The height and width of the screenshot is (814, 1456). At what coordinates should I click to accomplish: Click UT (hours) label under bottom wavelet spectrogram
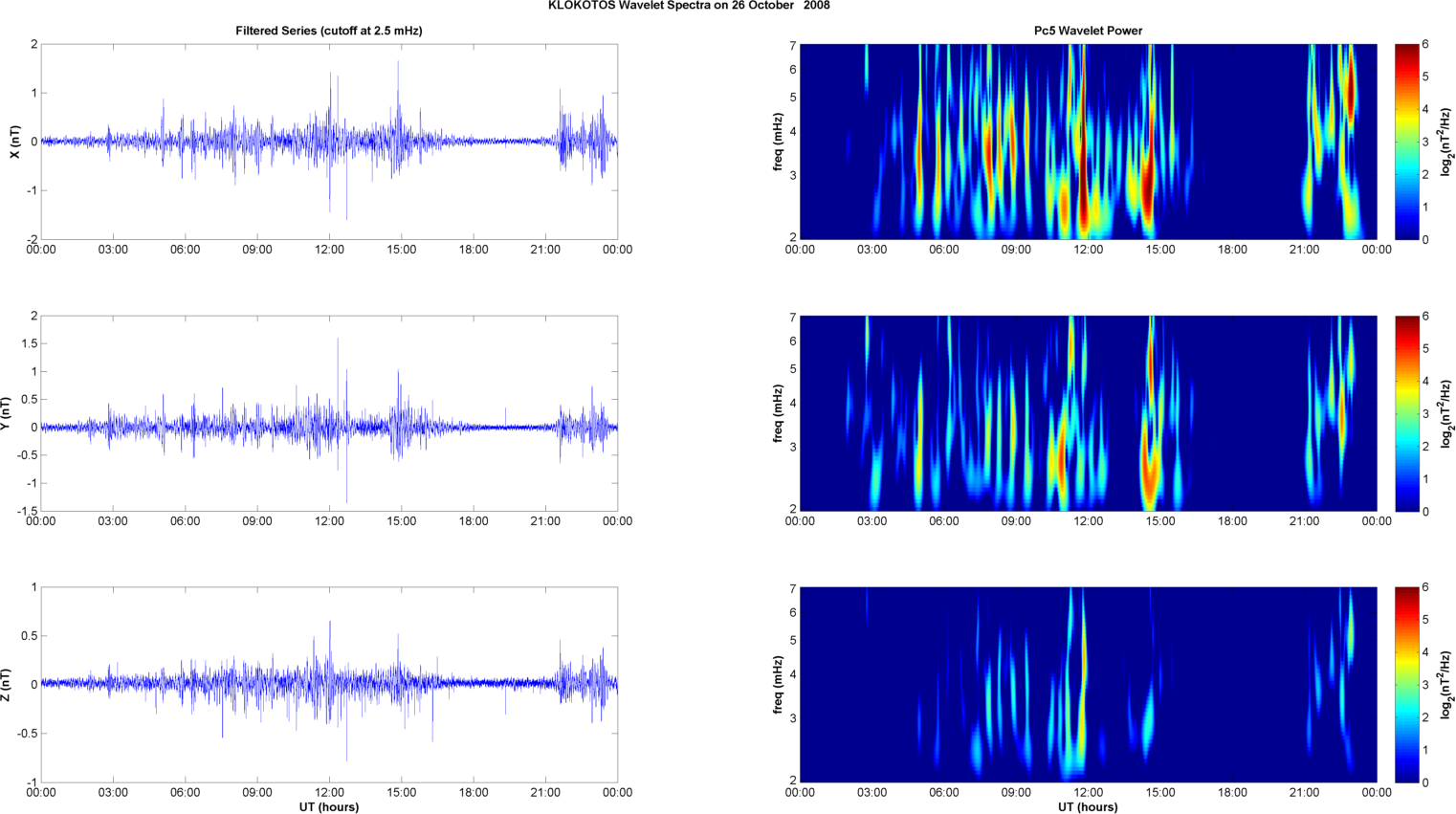[x=1088, y=806]
